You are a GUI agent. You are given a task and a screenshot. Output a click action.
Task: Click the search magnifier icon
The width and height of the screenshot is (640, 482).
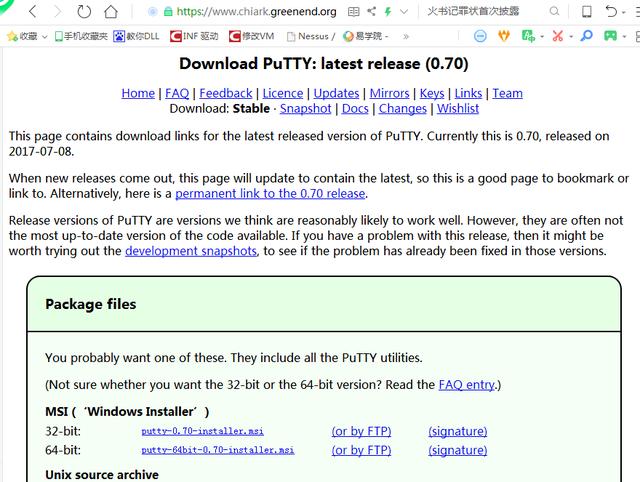[x=554, y=11]
